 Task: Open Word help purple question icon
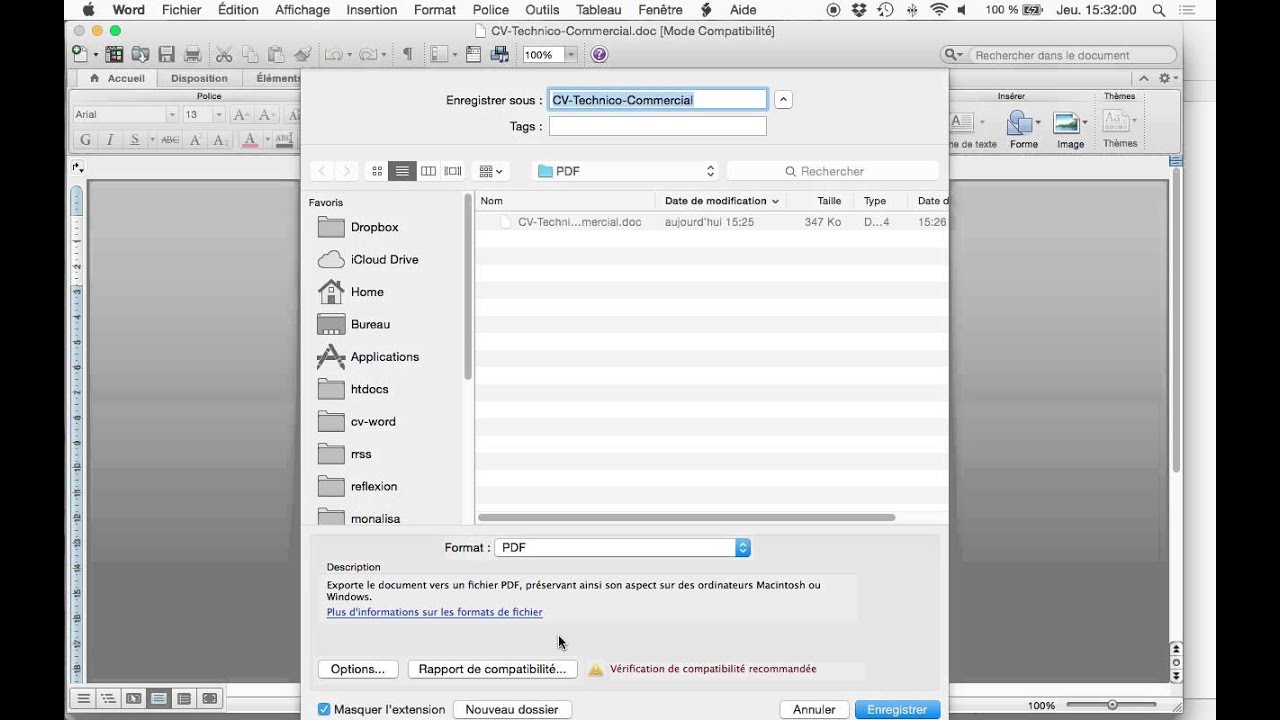coord(599,54)
